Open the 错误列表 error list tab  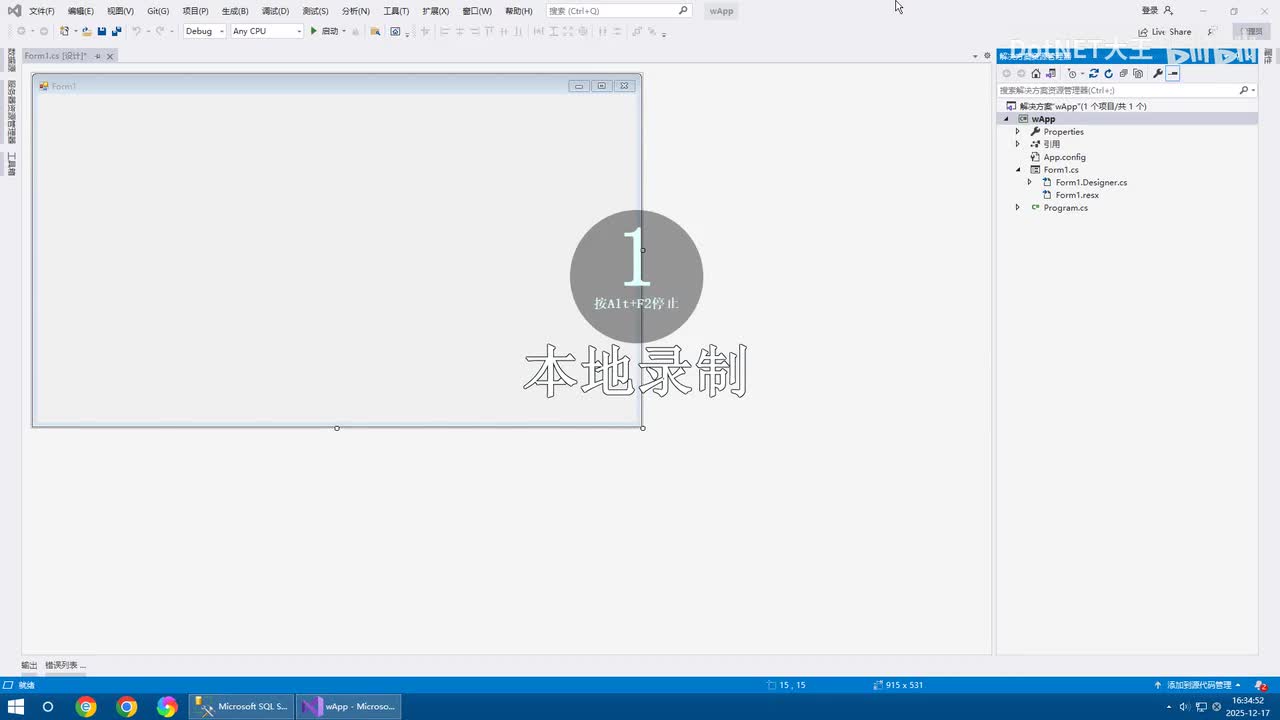(65, 665)
